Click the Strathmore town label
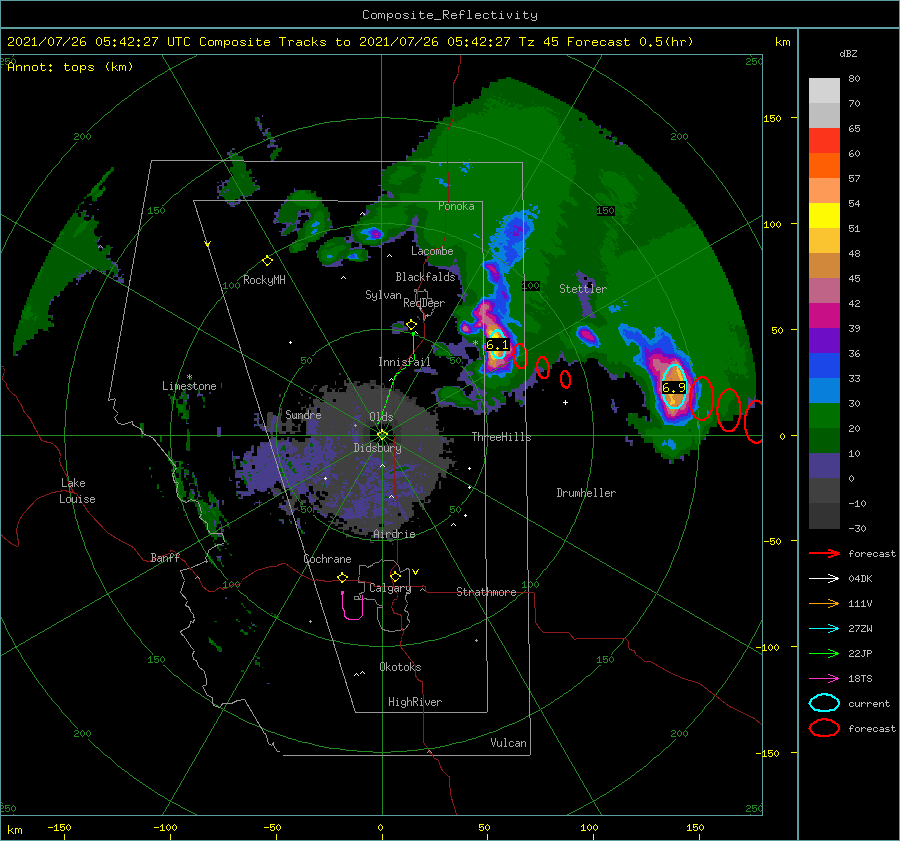 [x=486, y=592]
